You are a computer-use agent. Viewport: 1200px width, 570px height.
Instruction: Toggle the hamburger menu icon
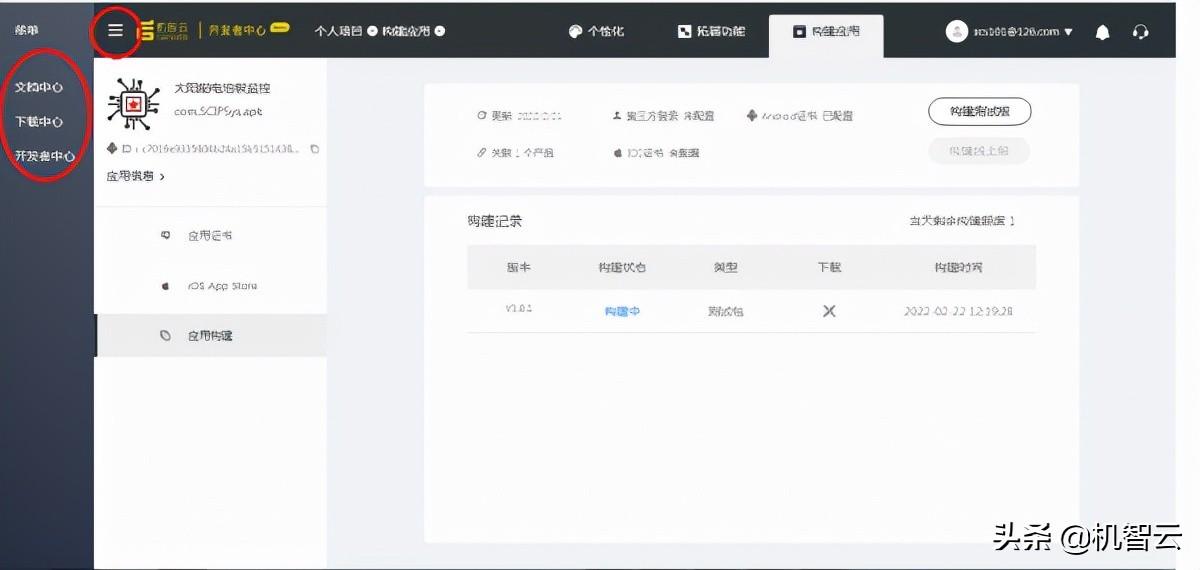116,31
